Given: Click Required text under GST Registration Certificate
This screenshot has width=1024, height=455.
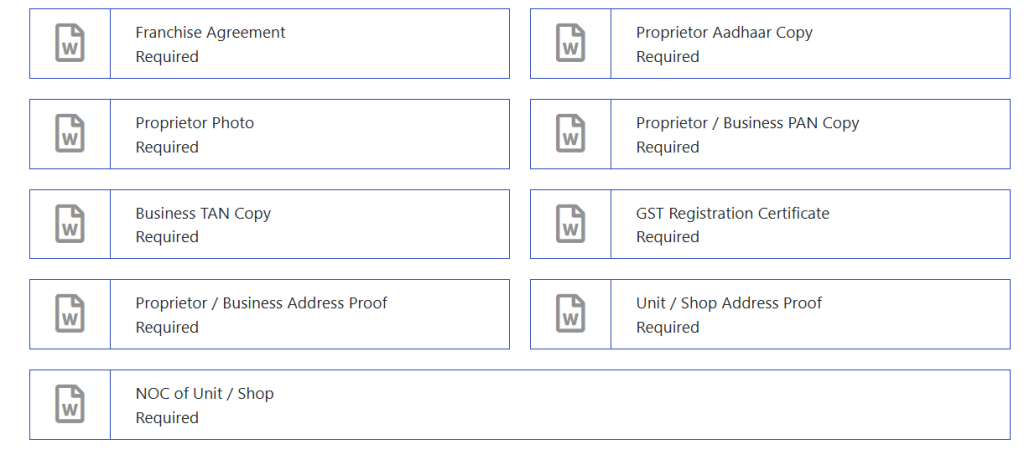Looking at the screenshot, I should pos(667,237).
